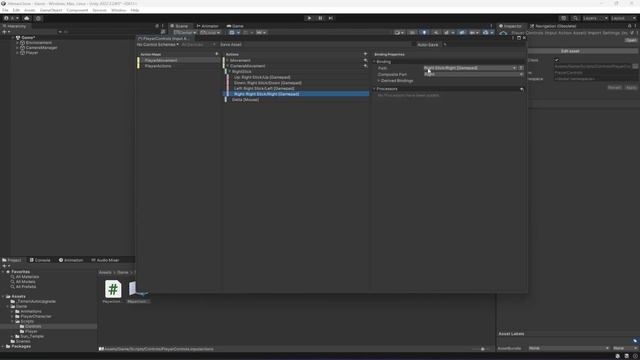Start Play mode with the Play button
The image size is (640, 360).
click(x=309, y=18)
